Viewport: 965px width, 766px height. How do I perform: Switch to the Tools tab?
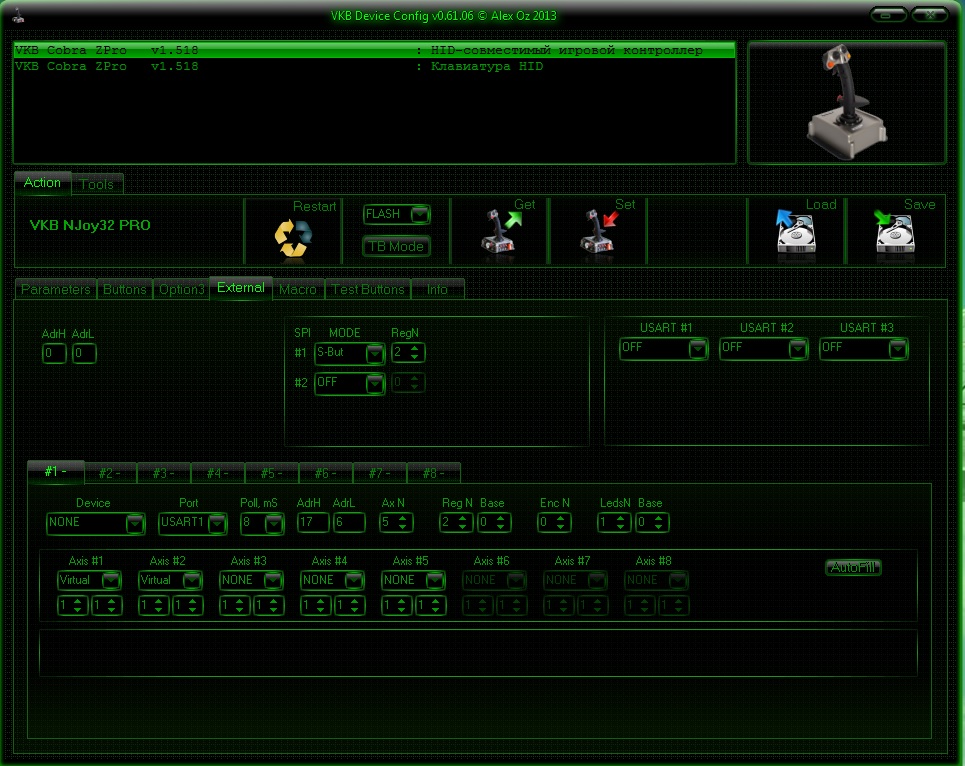pyautogui.click(x=97, y=184)
